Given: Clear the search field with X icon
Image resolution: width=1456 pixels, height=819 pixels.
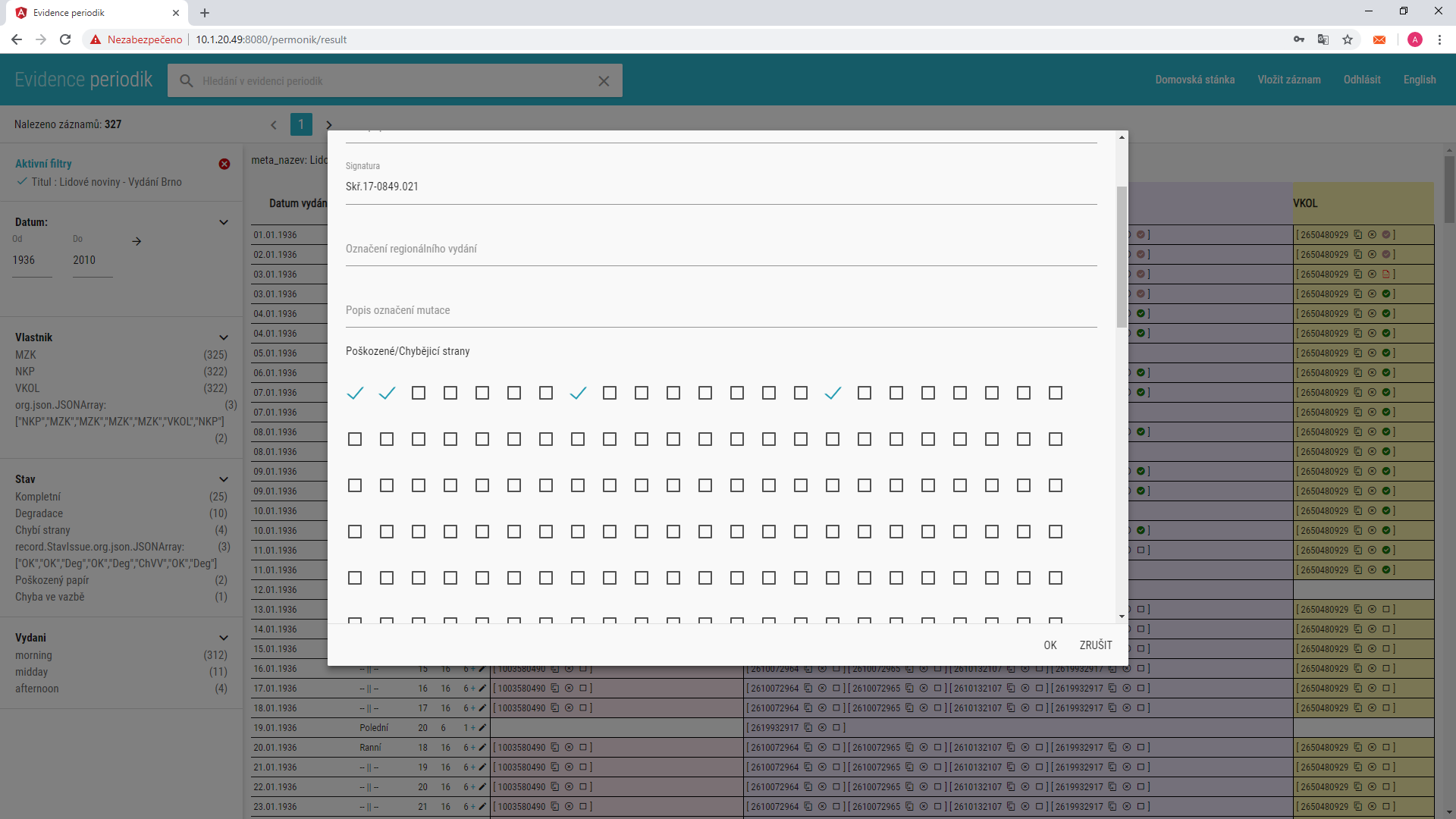Looking at the screenshot, I should [x=604, y=81].
